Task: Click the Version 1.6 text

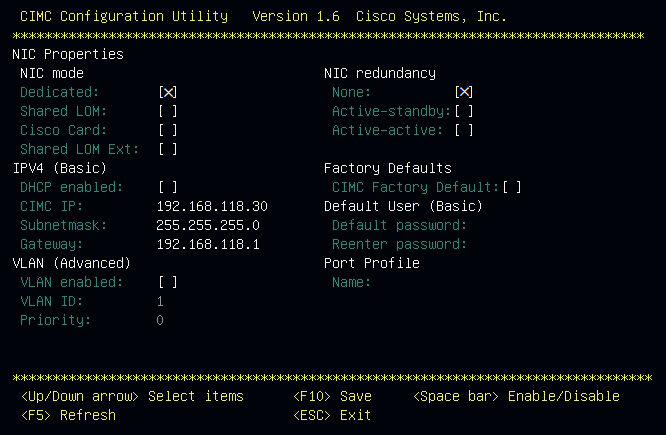Action: (x=296, y=16)
